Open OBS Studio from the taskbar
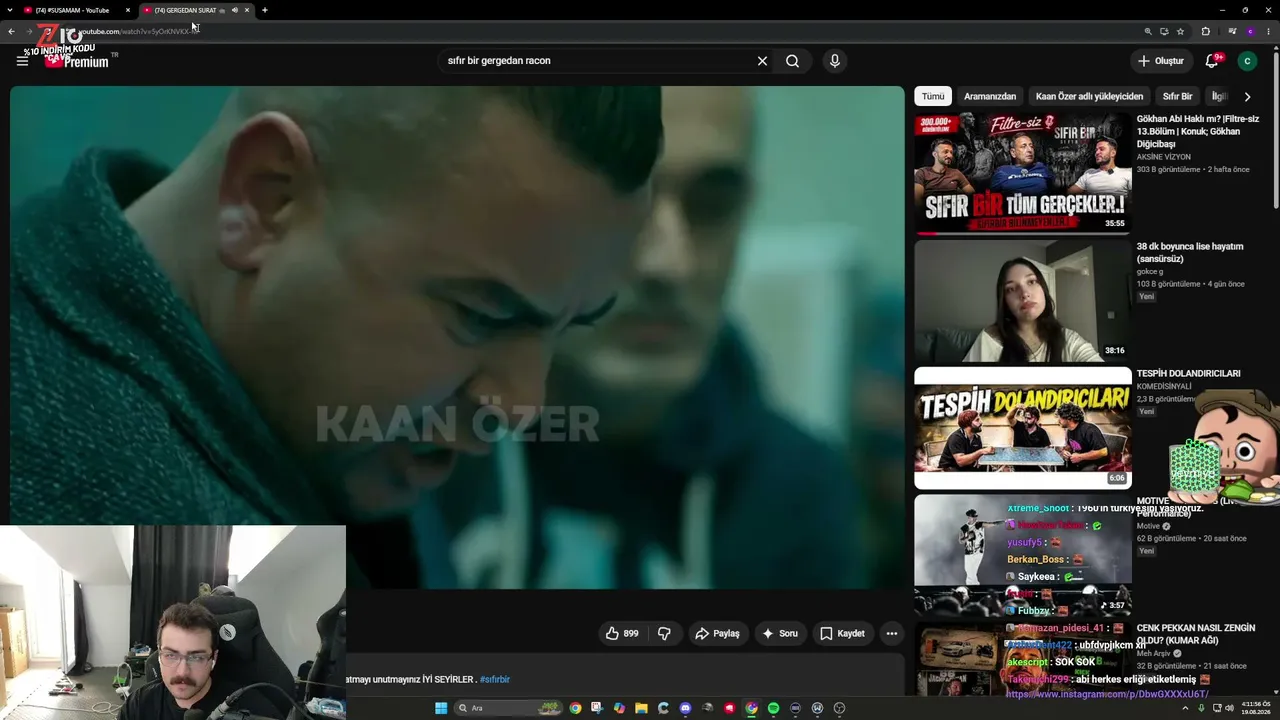1280x720 pixels. pyautogui.click(x=839, y=708)
